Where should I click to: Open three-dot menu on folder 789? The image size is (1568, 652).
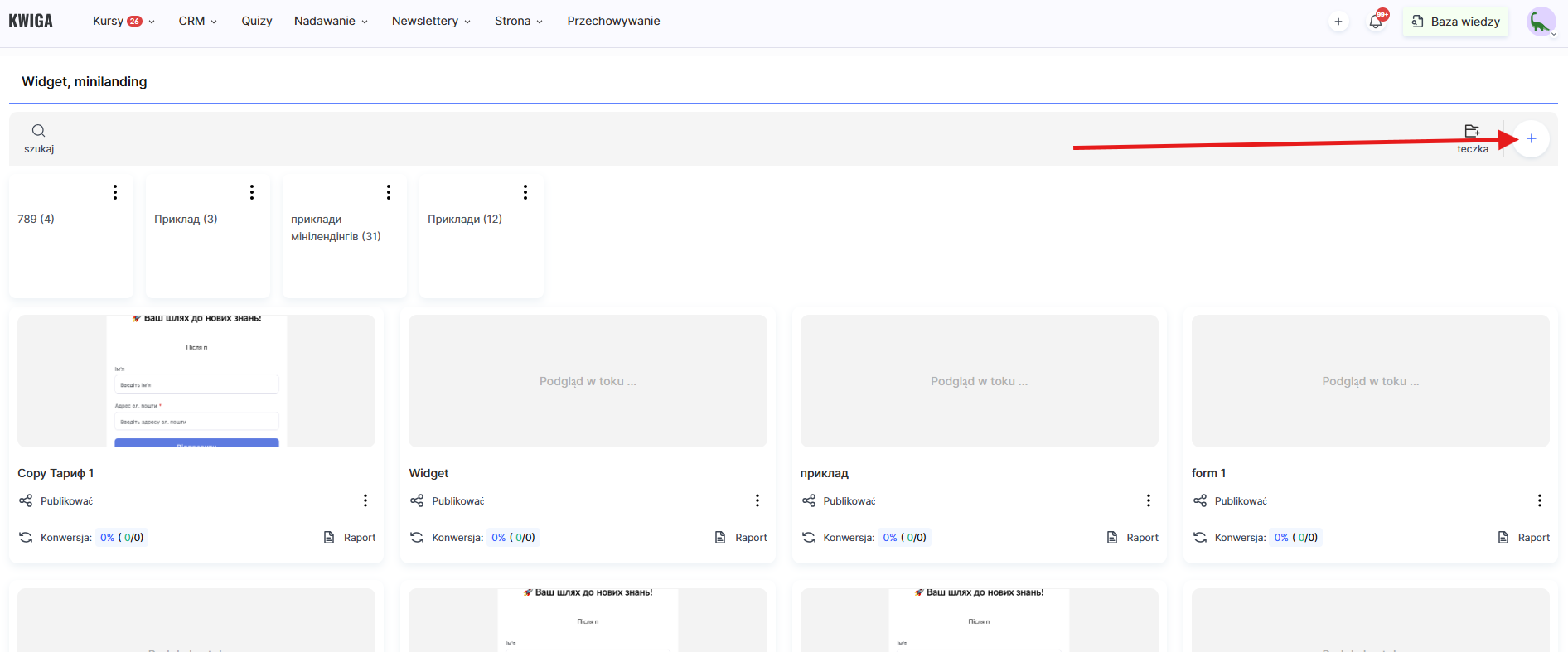click(x=115, y=192)
